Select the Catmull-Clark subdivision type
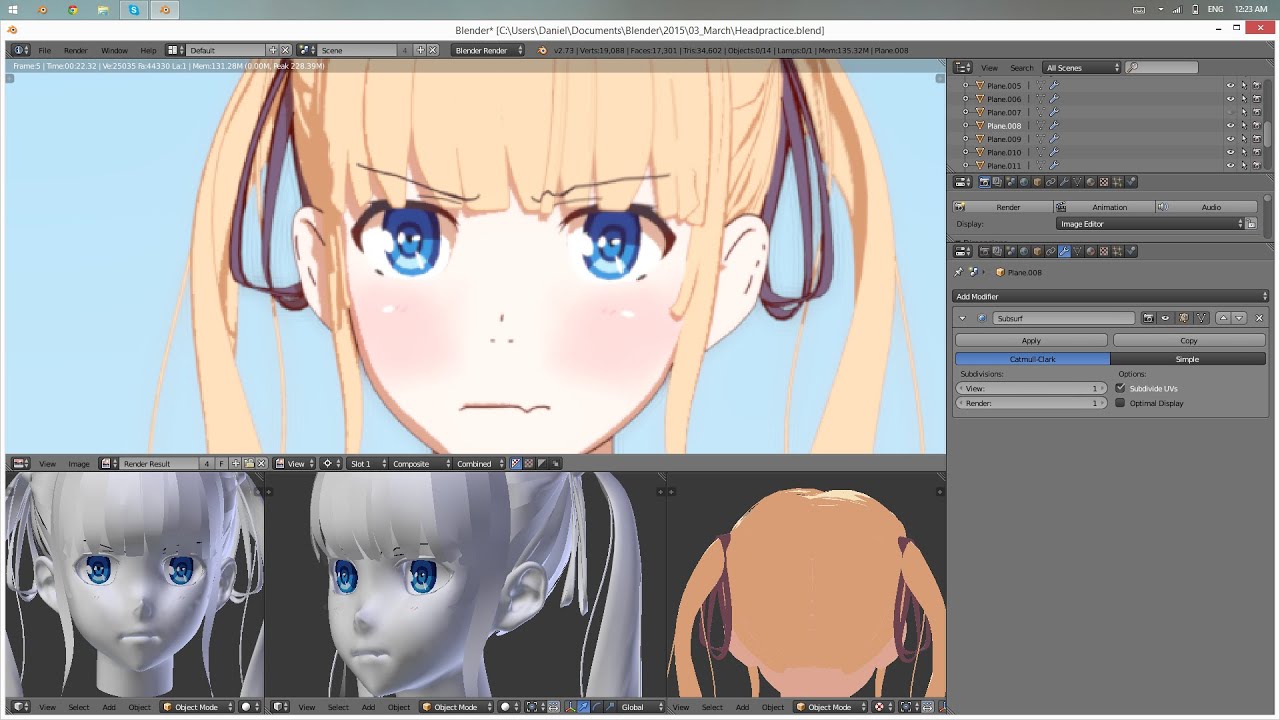1280x720 pixels. (1032, 358)
